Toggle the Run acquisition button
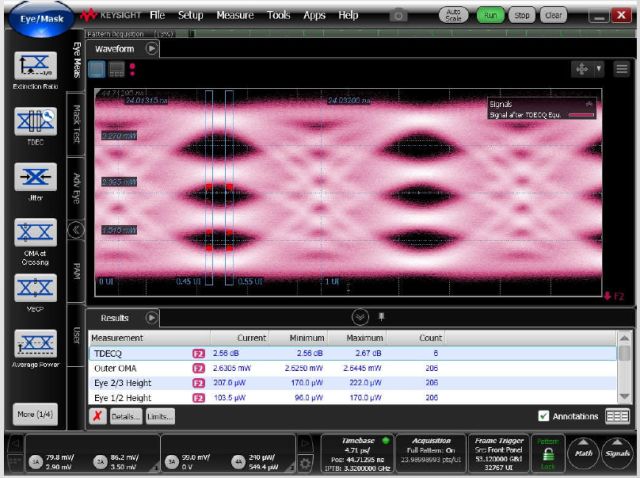The height and width of the screenshot is (478, 640). [x=490, y=15]
